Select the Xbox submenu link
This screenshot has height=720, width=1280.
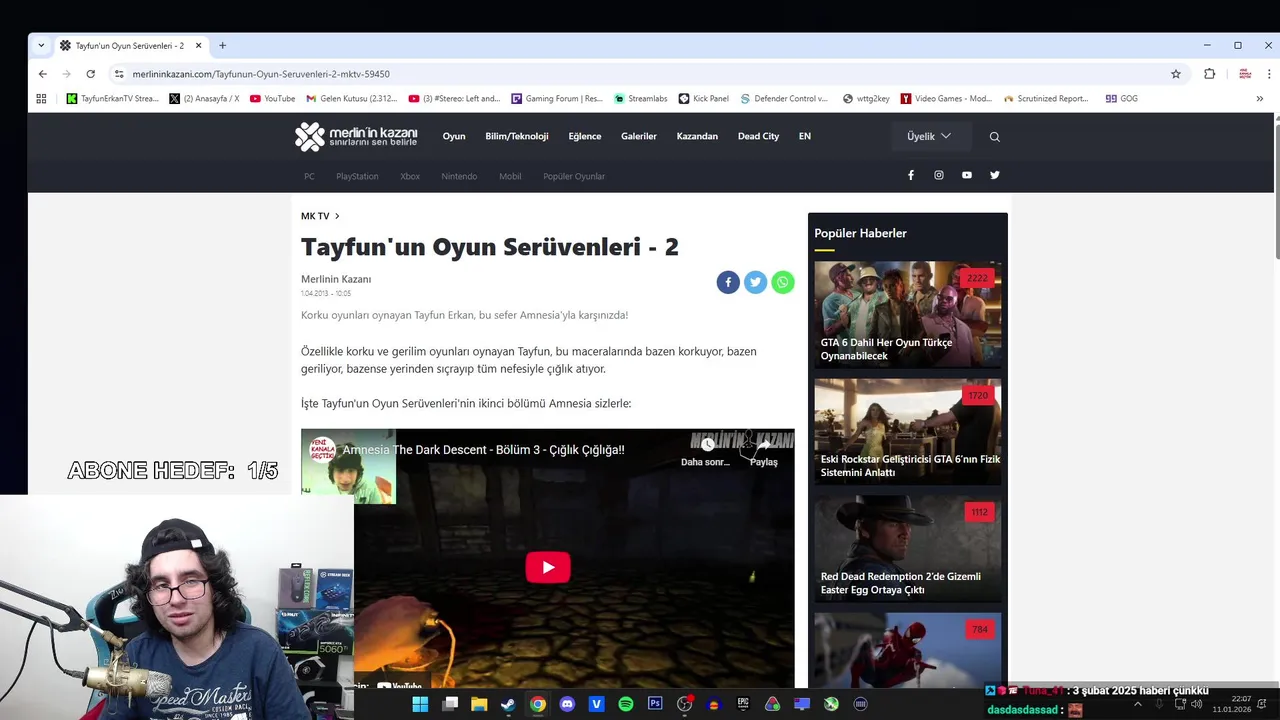click(x=410, y=177)
